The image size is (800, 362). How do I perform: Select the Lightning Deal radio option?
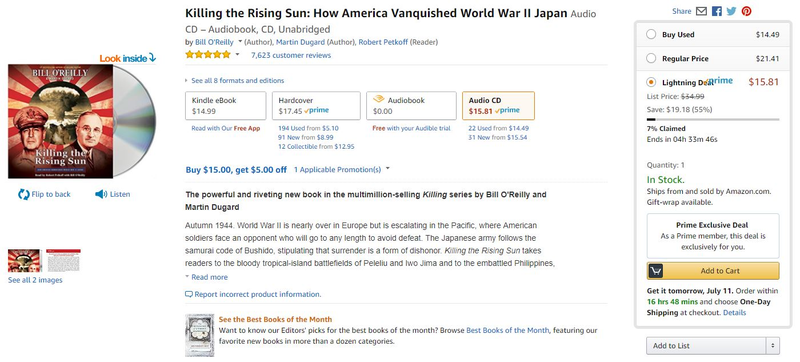click(x=651, y=82)
